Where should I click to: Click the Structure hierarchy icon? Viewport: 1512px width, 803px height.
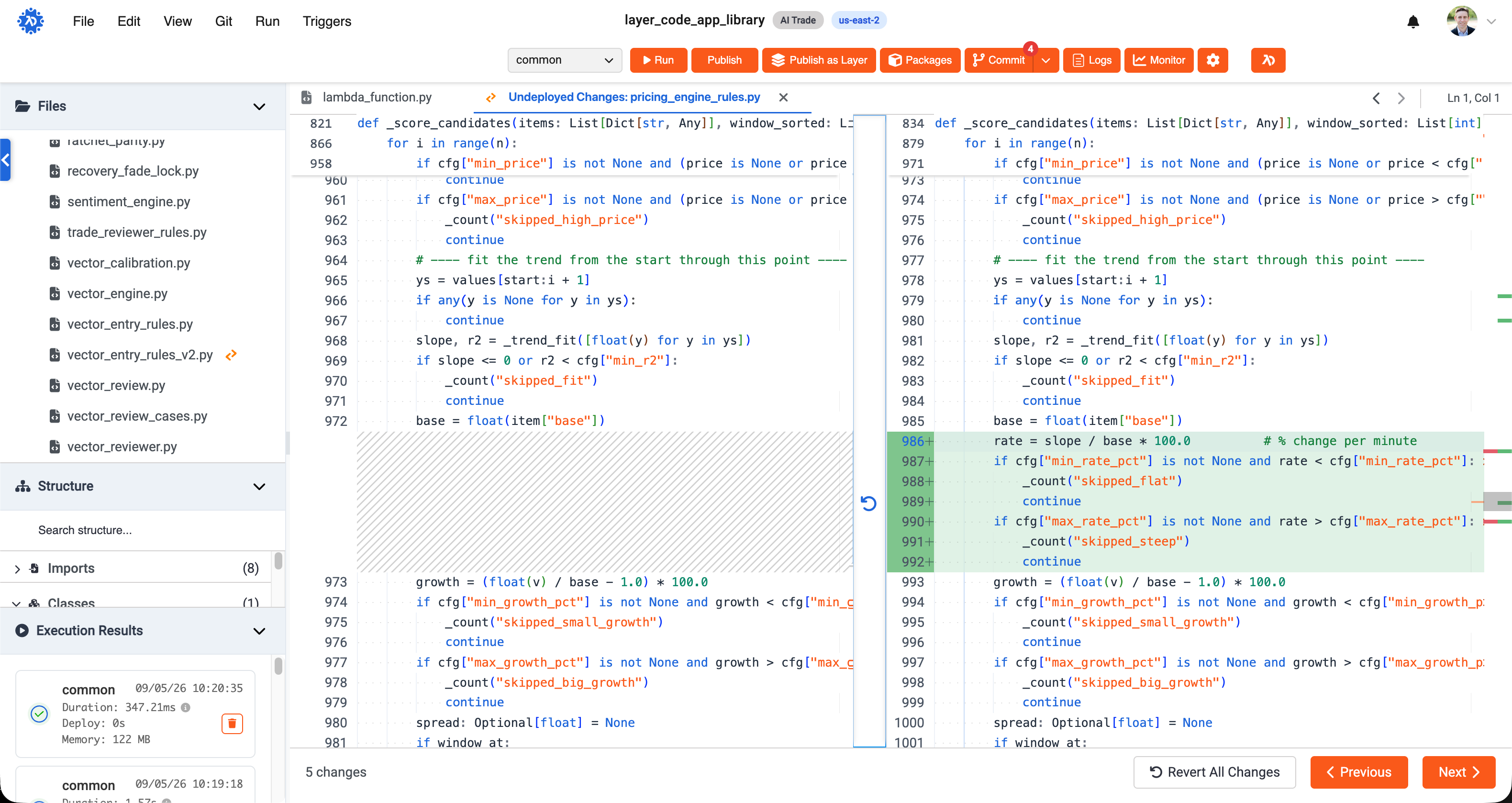pyautogui.click(x=23, y=486)
